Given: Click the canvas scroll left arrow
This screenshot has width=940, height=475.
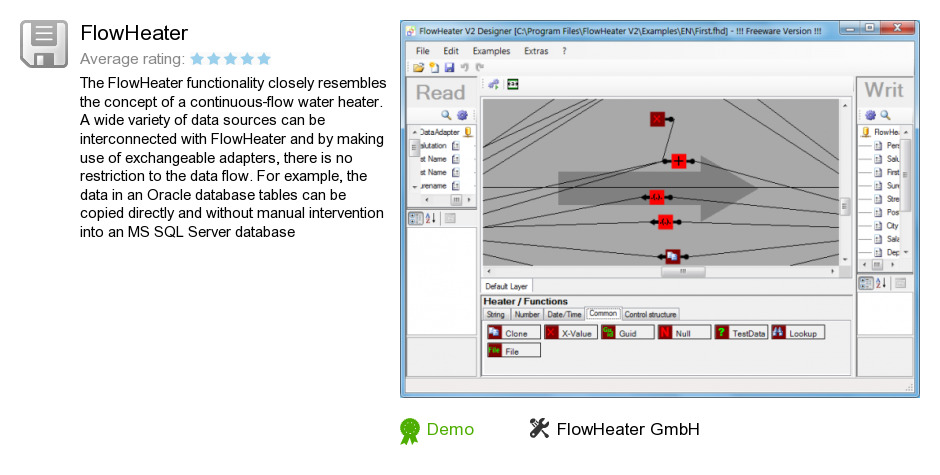Looking at the screenshot, I should [x=489, y=272].
